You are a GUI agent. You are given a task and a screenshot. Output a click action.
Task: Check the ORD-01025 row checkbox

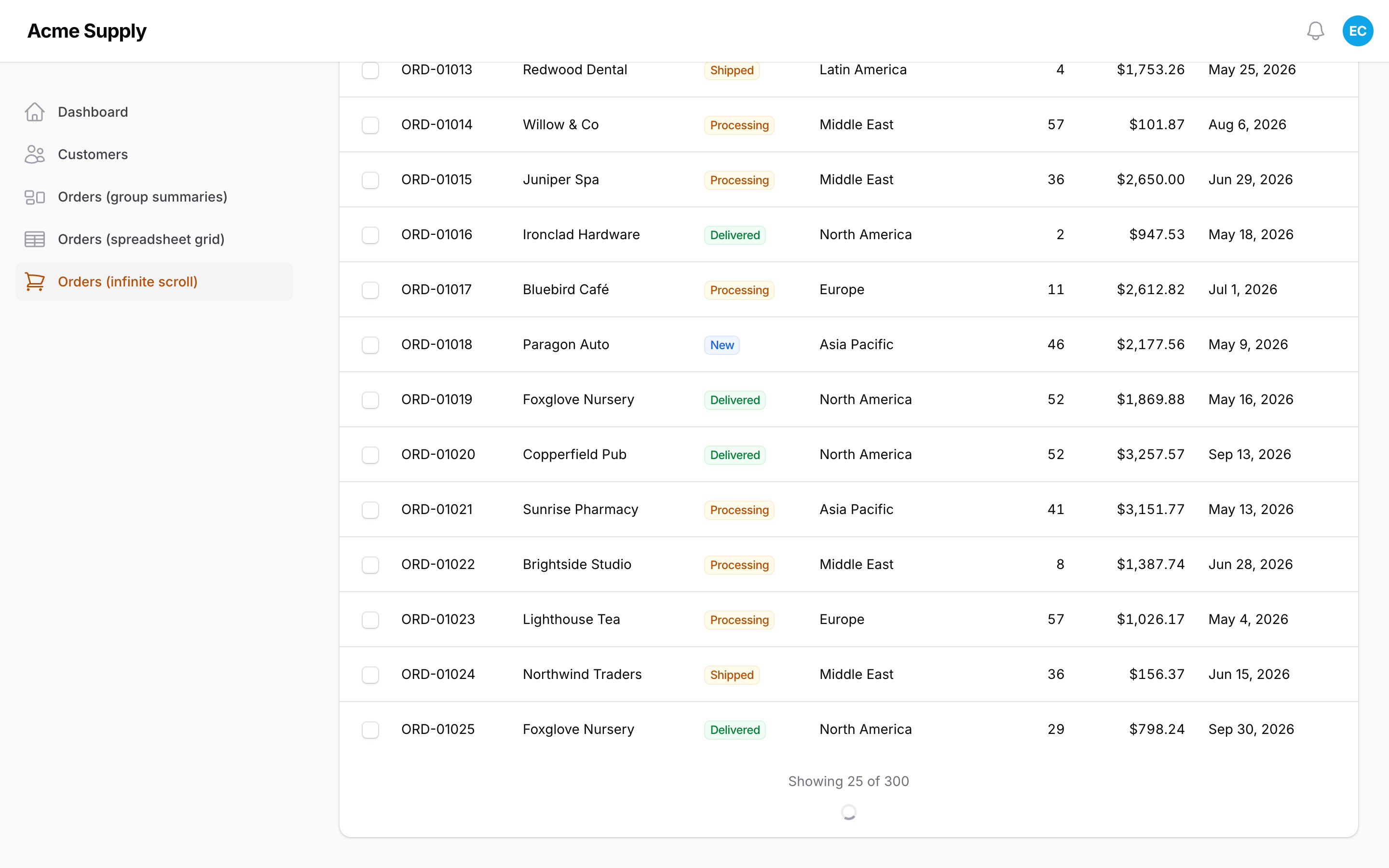point(370,730)
